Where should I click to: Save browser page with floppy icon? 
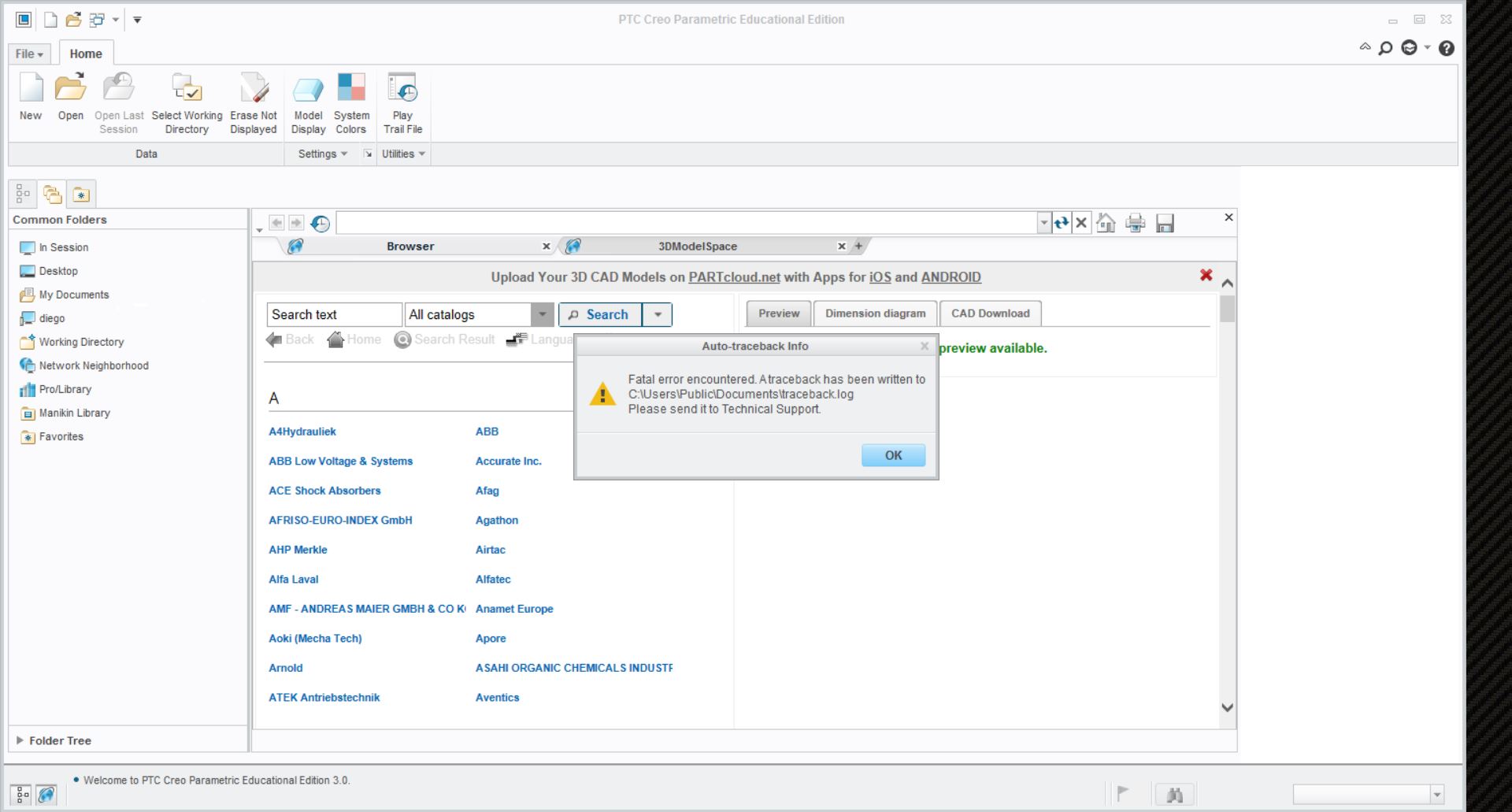click(1165, 224)
